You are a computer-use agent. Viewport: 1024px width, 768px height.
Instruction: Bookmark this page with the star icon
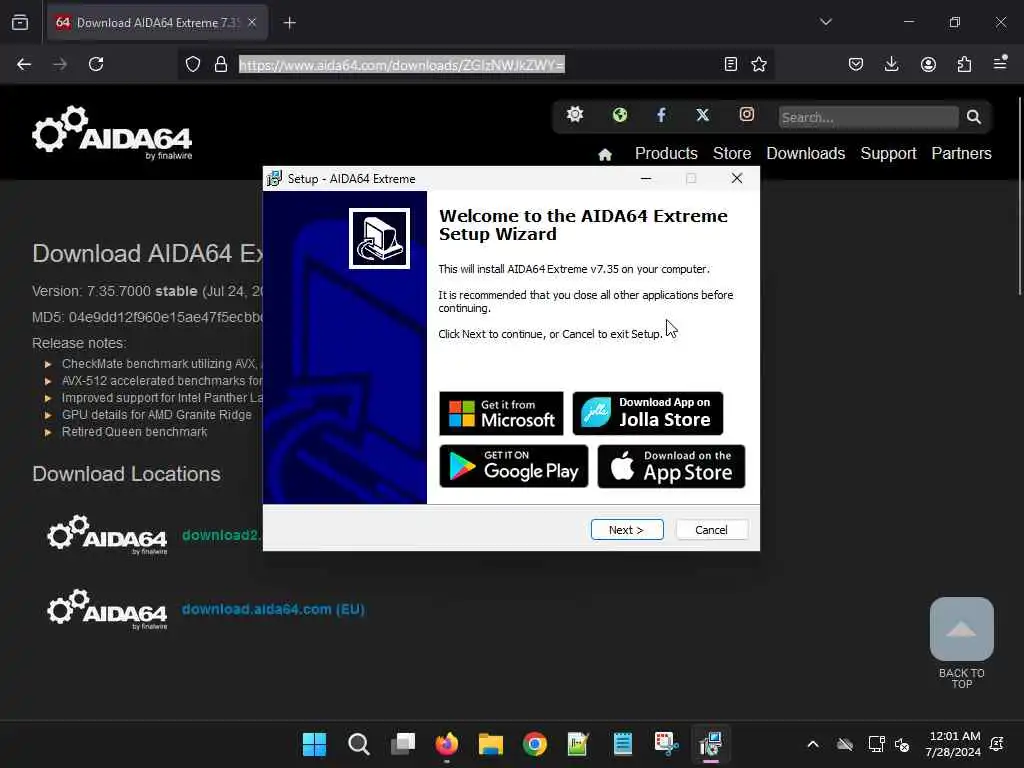(x=759, y=64)
